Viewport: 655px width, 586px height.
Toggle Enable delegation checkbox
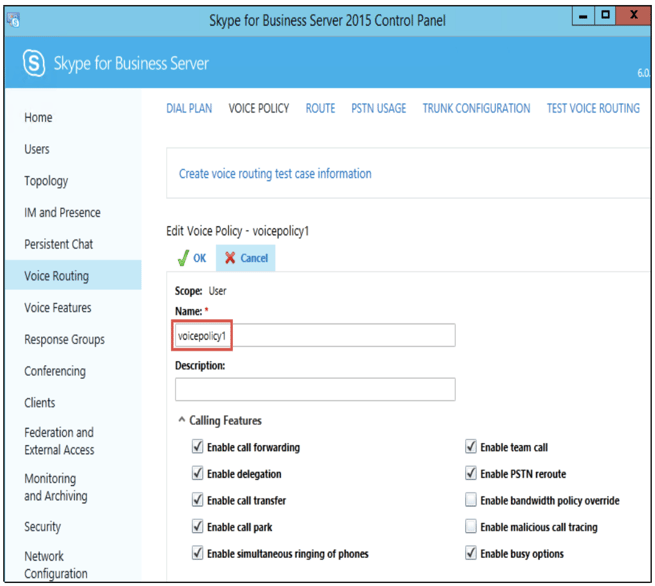[197, 473]
